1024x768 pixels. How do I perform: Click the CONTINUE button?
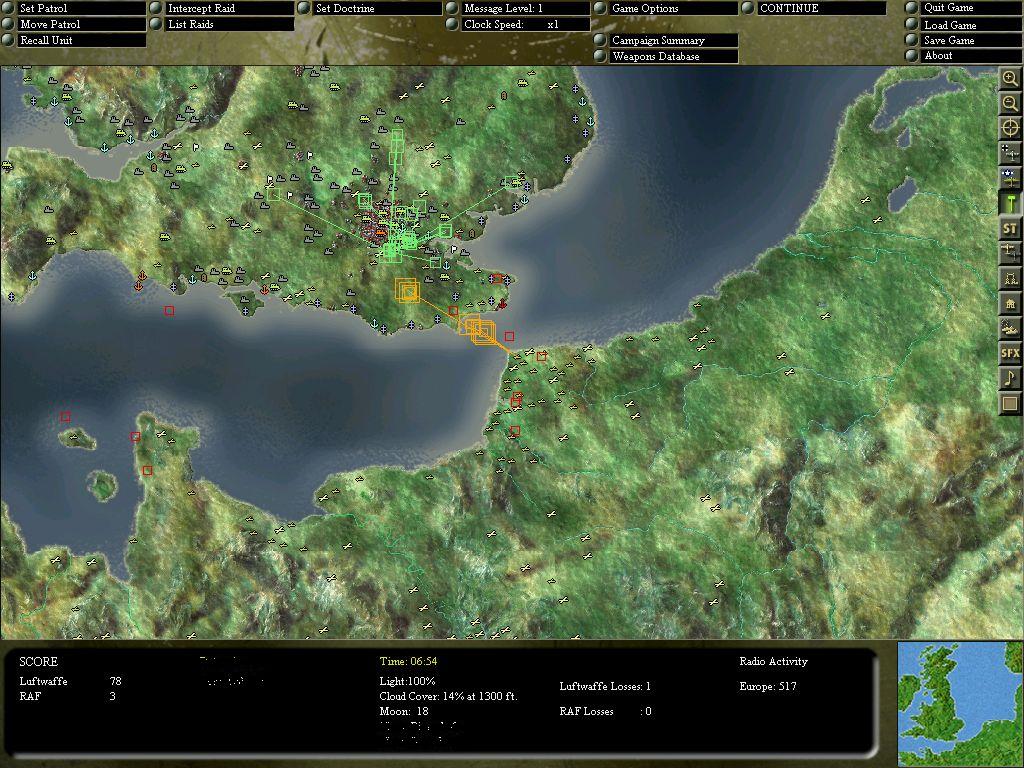[x=814, y=8]
